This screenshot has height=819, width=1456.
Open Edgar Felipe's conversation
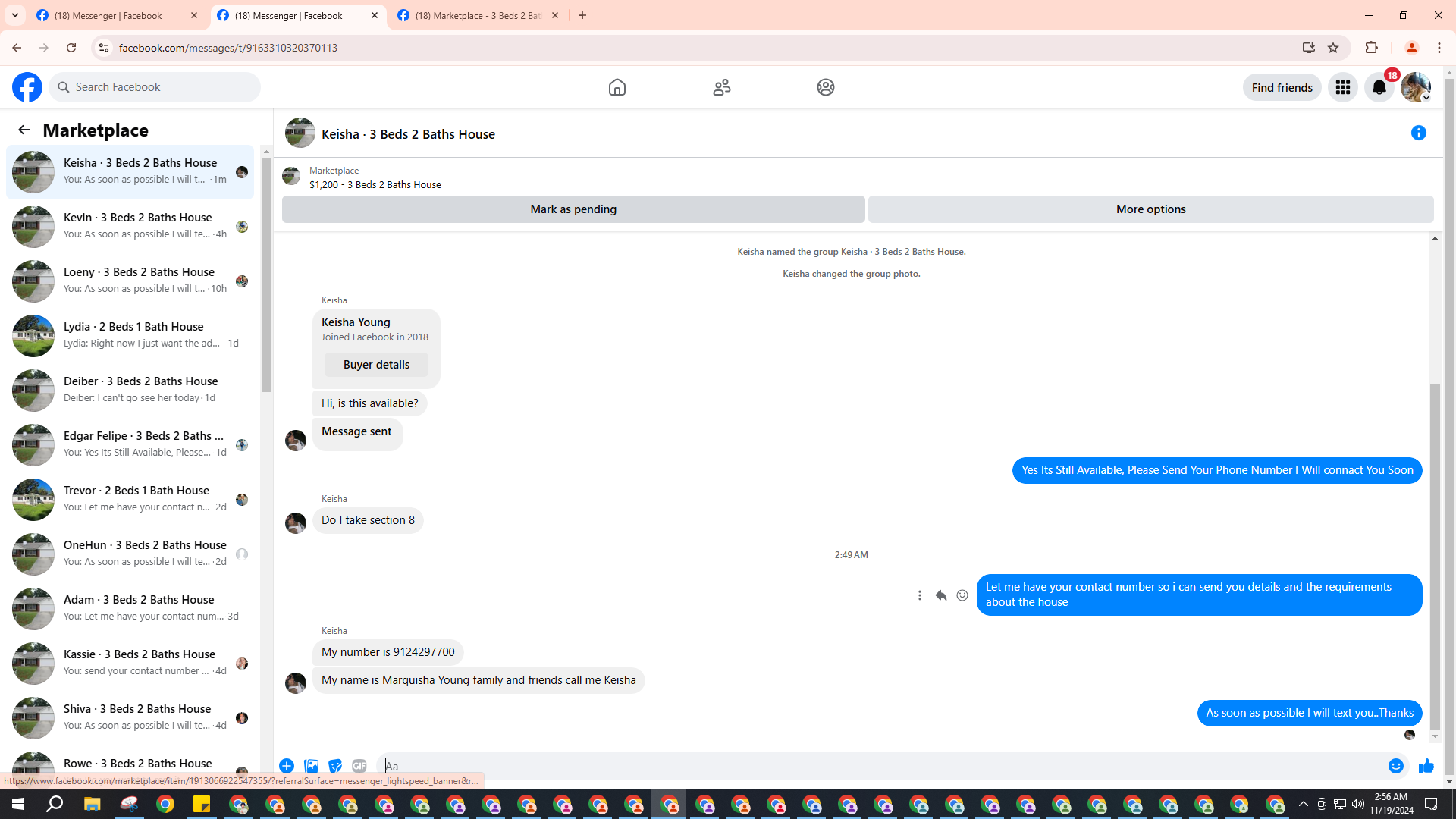click(x=130, y=444)
